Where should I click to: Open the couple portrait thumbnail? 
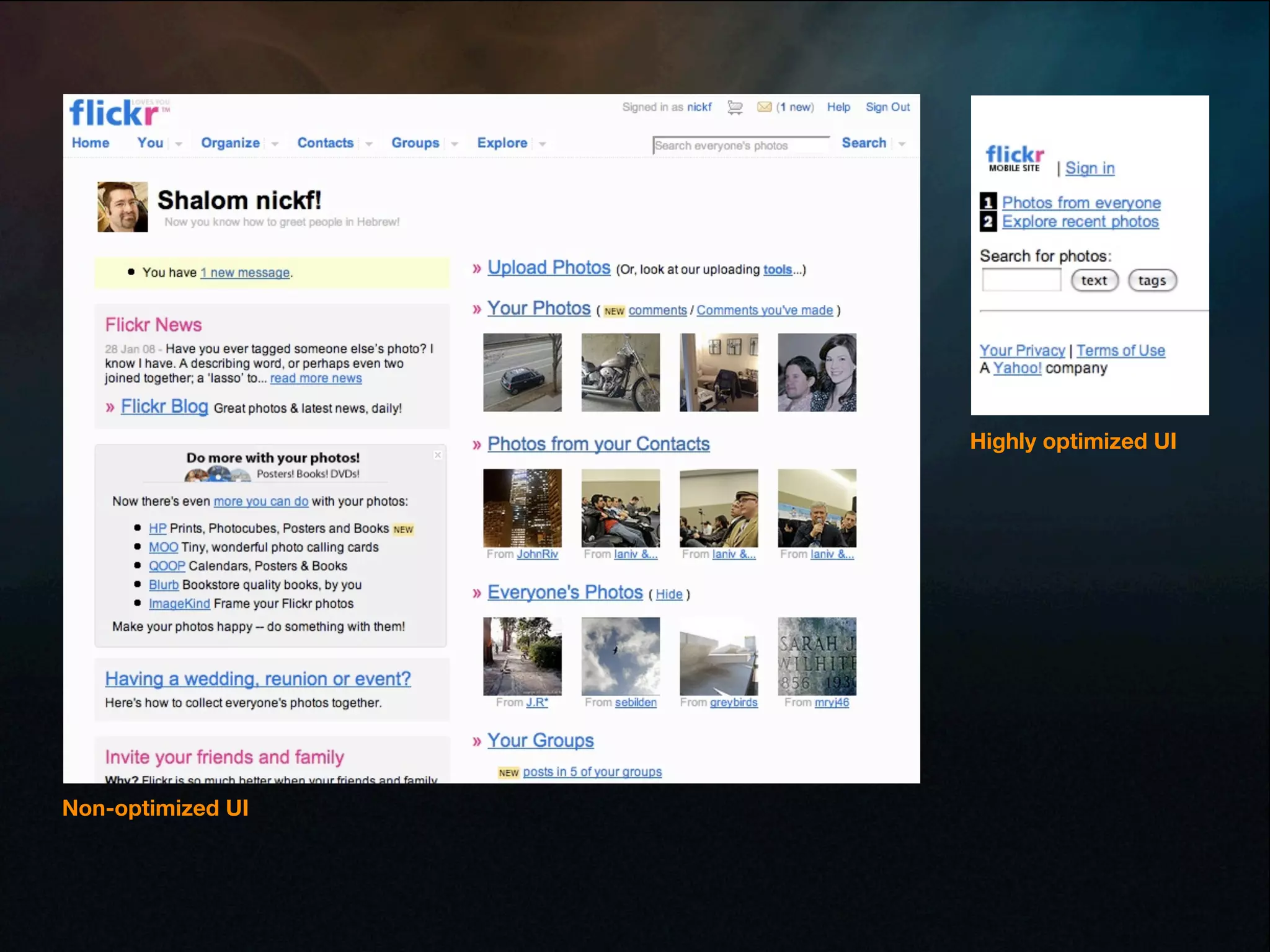coord(817,372)
